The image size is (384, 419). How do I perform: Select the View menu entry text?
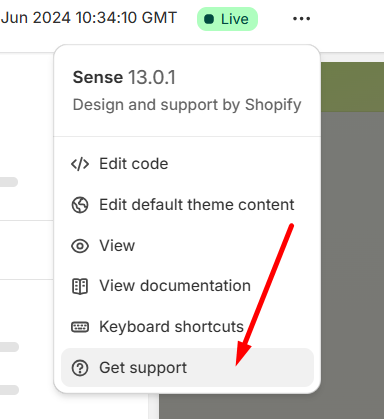click(x=117, y=246)
